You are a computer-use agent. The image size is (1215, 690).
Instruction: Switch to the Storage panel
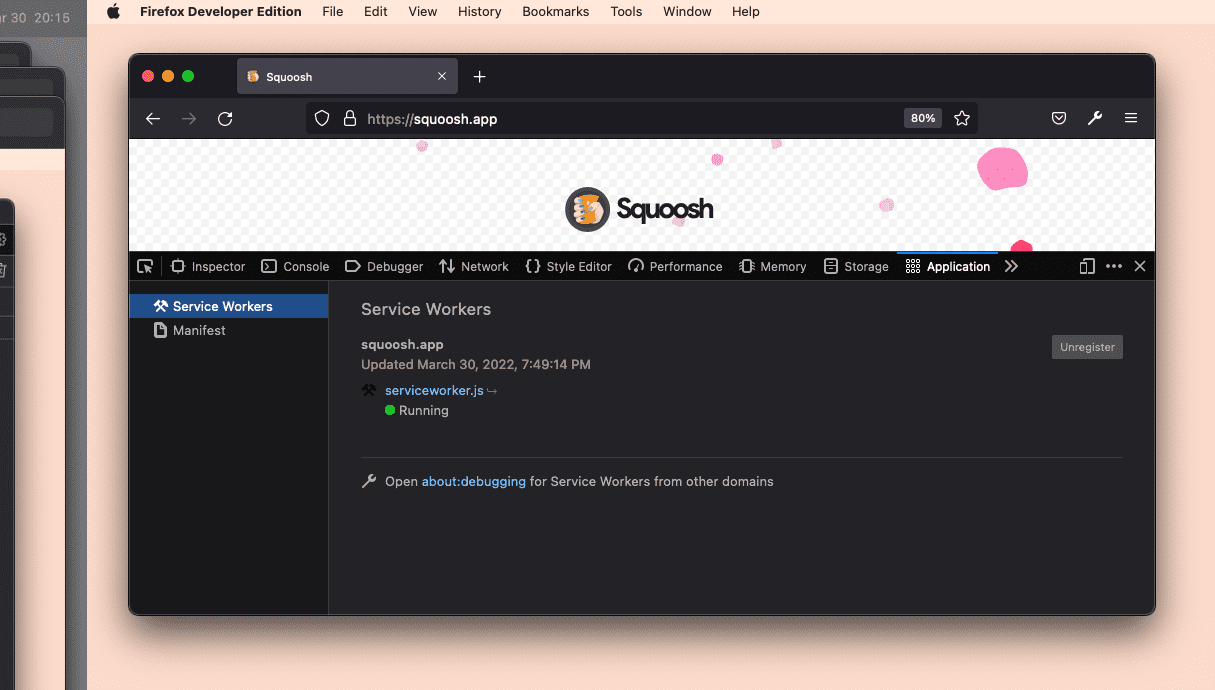[x=856, y=266]
